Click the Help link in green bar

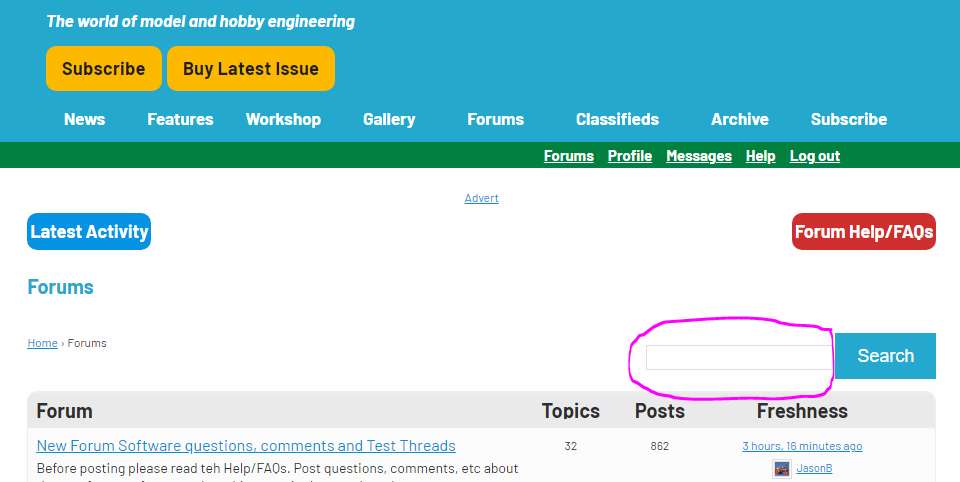click(x=760, y=156)
